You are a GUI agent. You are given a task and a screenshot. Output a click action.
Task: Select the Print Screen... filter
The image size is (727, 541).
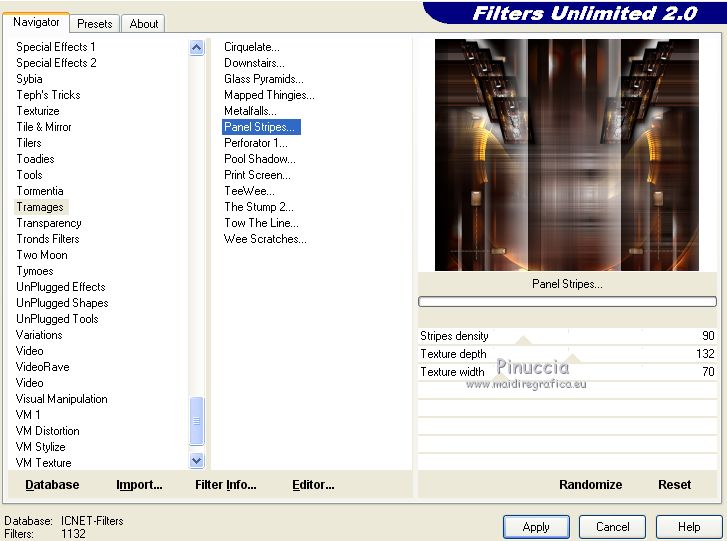click(257, 175)
